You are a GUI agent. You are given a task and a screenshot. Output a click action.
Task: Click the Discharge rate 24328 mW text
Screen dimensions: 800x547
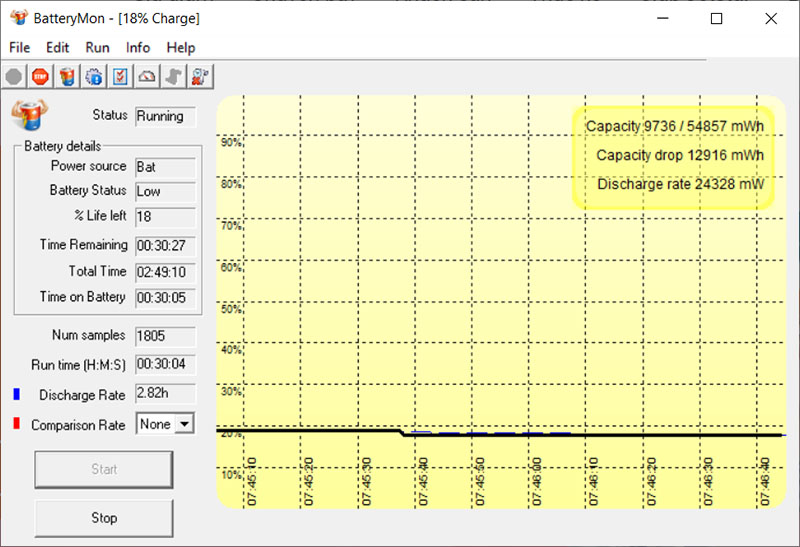click(681, 184)
